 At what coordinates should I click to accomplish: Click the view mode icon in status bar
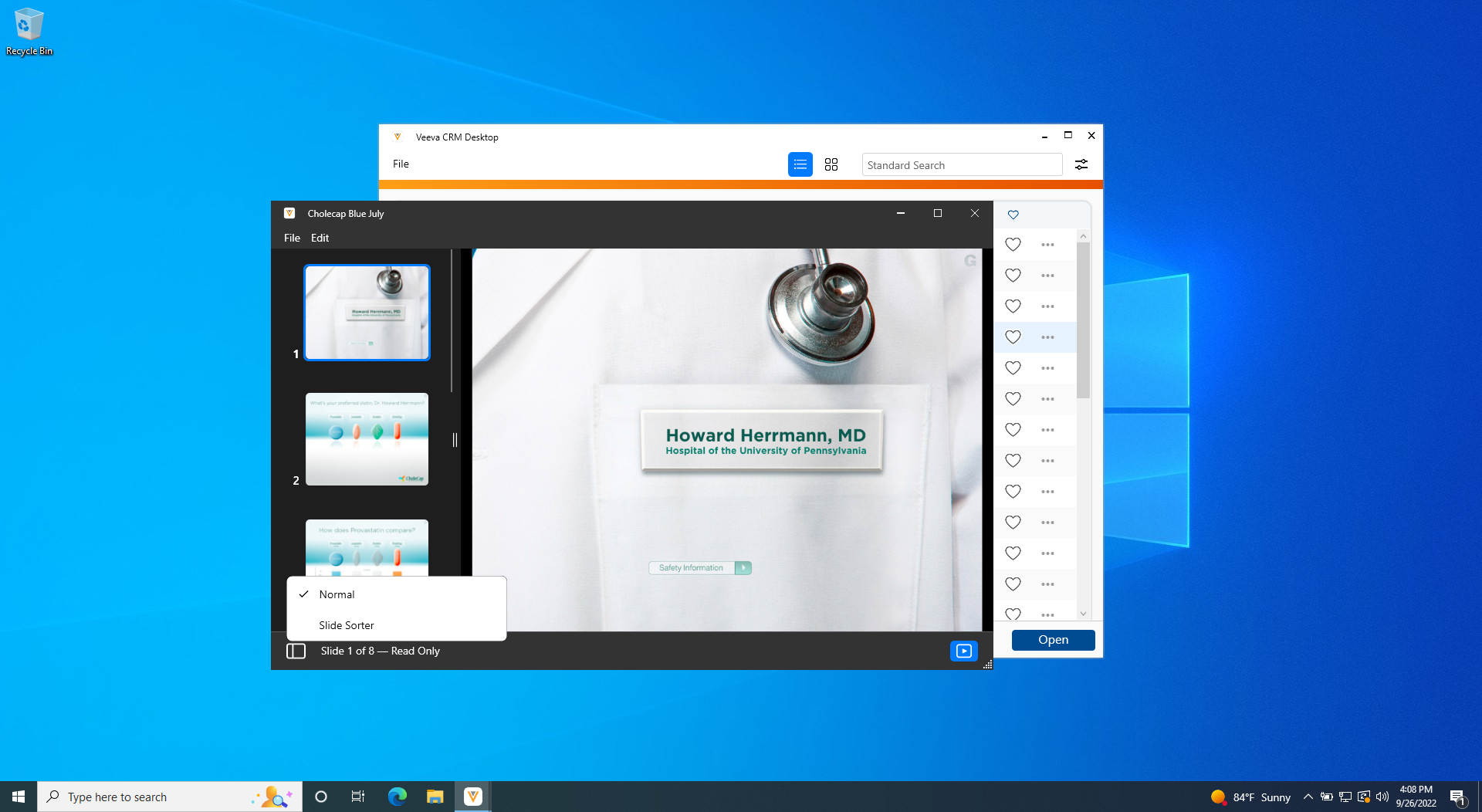tap(296, 651)
